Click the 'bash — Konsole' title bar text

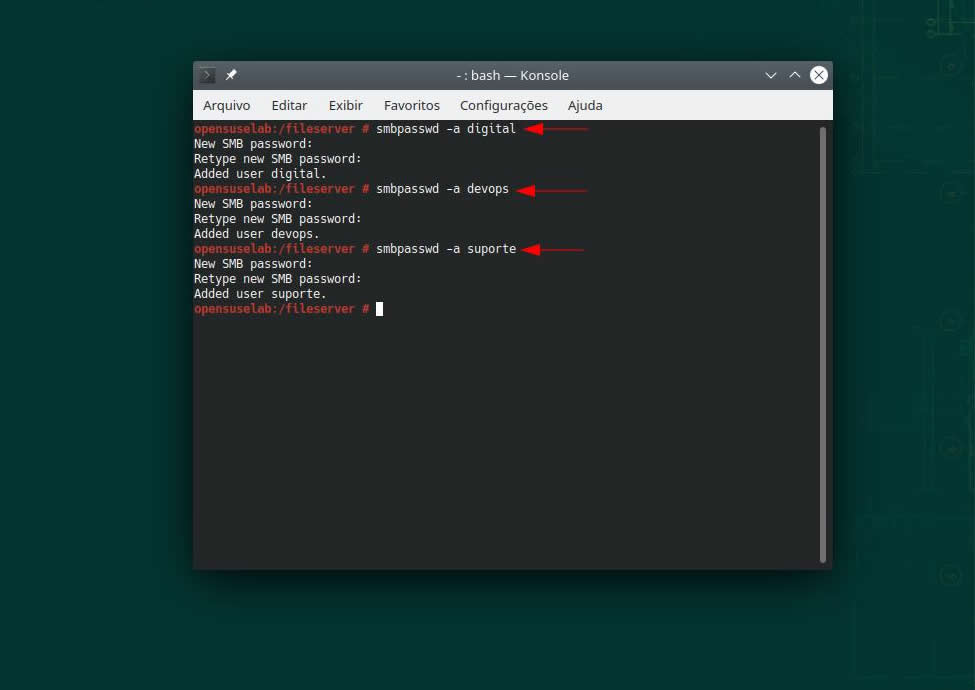click(512, 75)
